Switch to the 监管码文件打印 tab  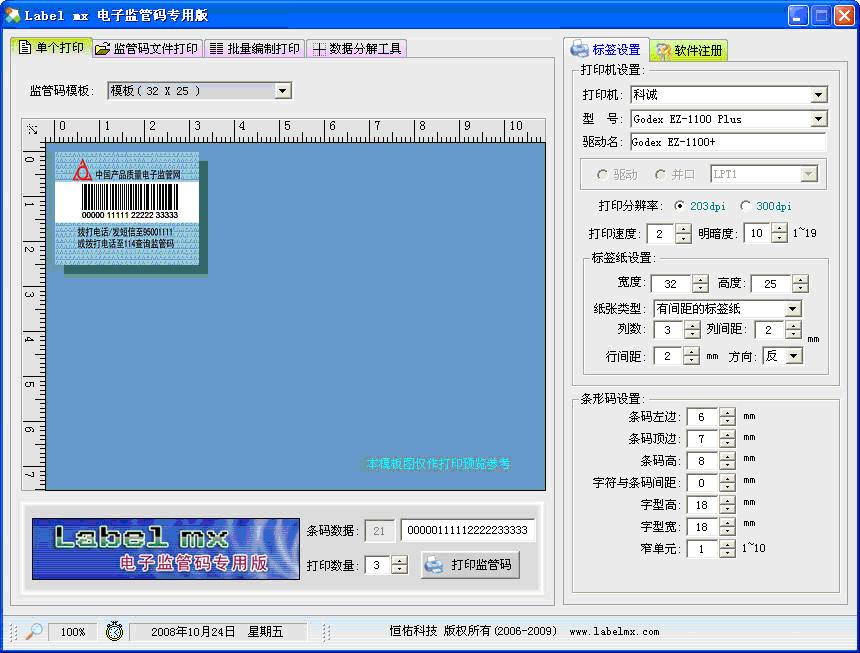click(147, 49)
